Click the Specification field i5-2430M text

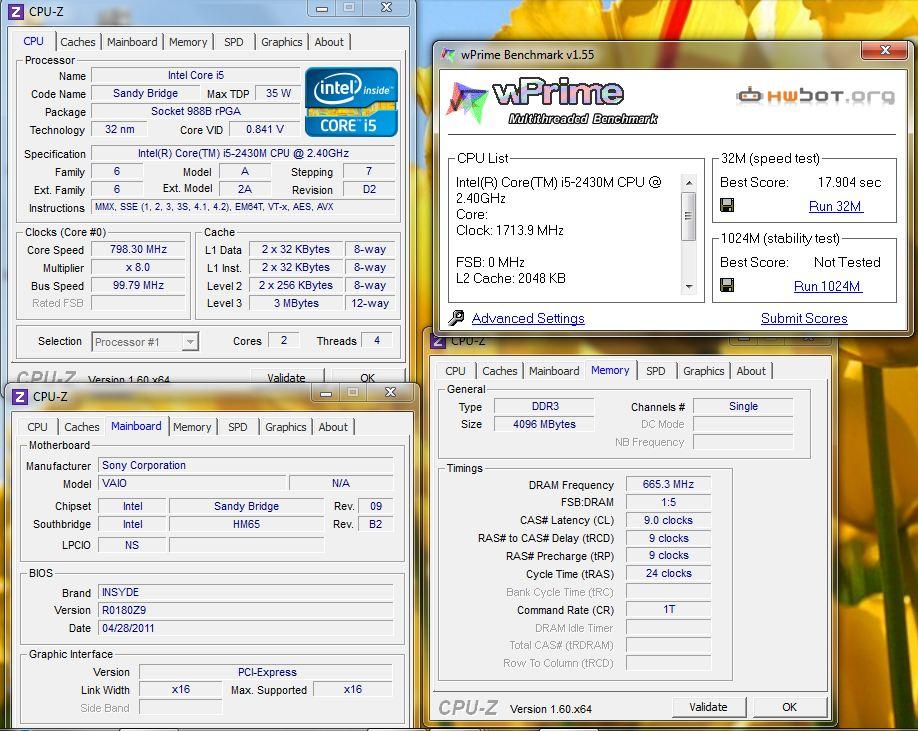pos(244,153)
